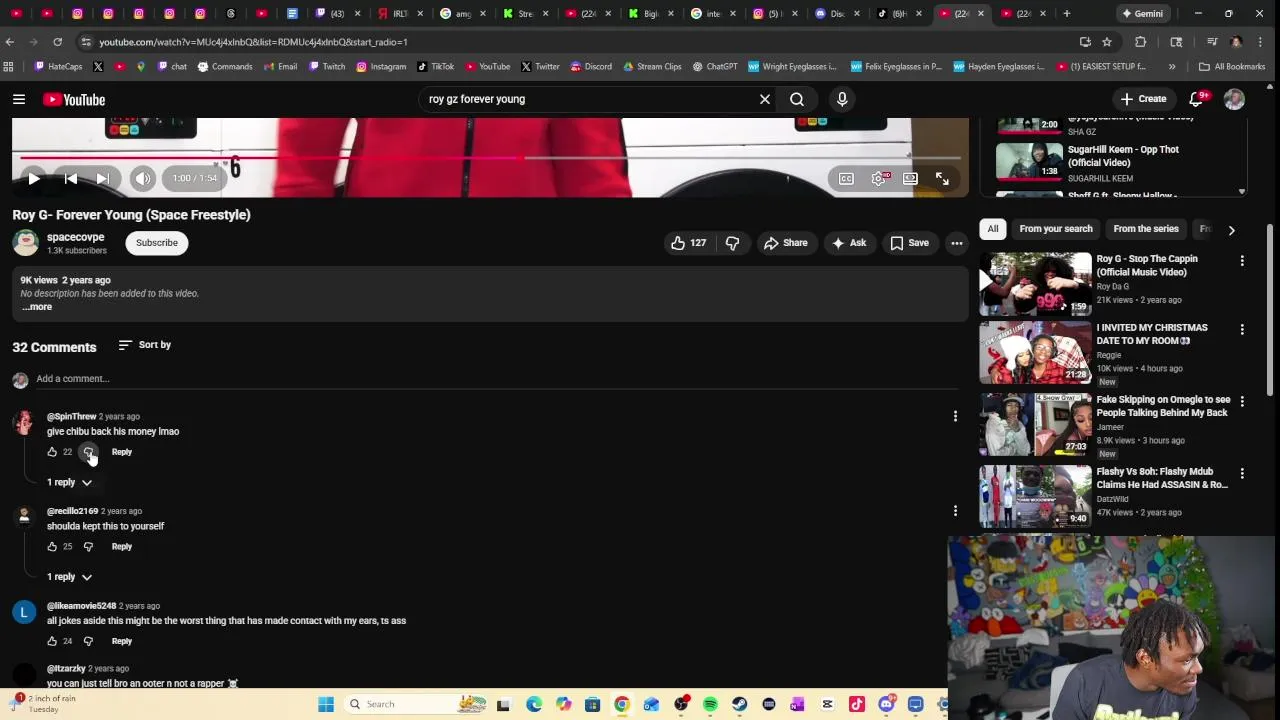Dislike the @SpinThrew comment

coord(88,452)
